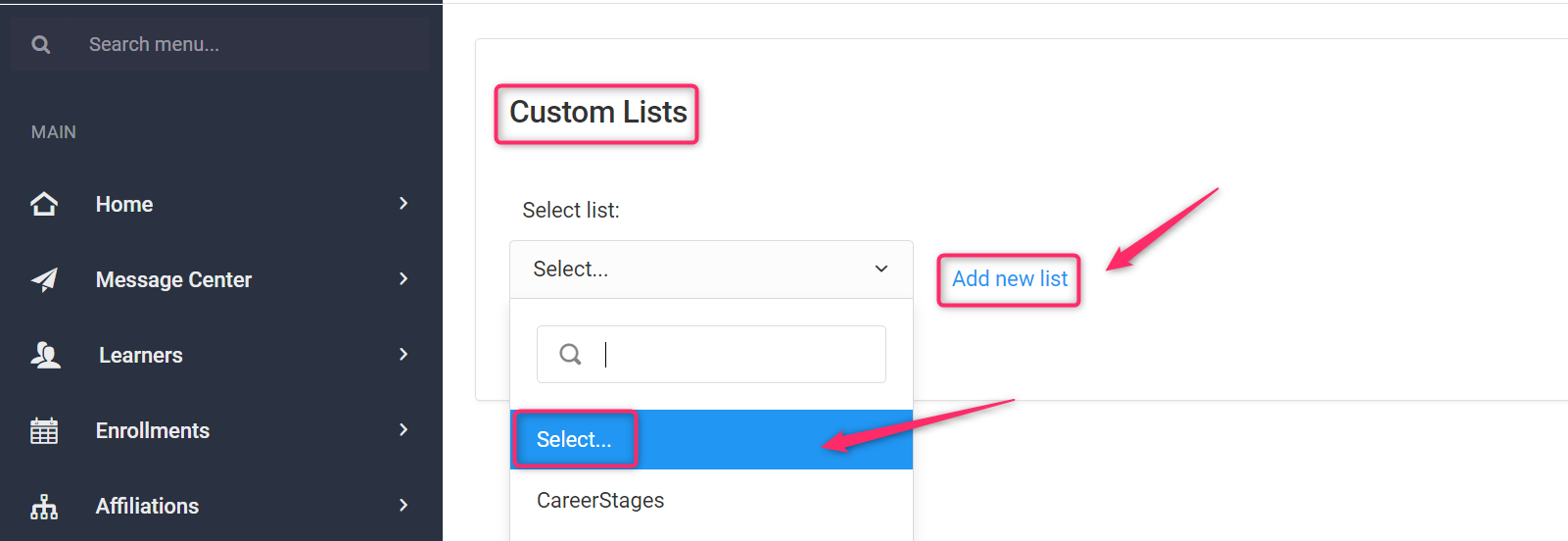Click the Home house icon

tap(44, 204)
